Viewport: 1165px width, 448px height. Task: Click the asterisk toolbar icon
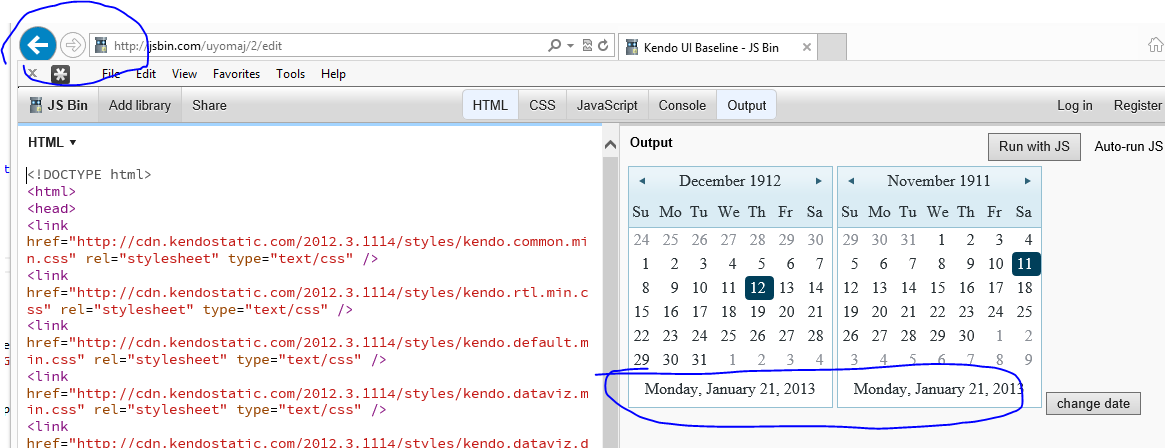61,74
